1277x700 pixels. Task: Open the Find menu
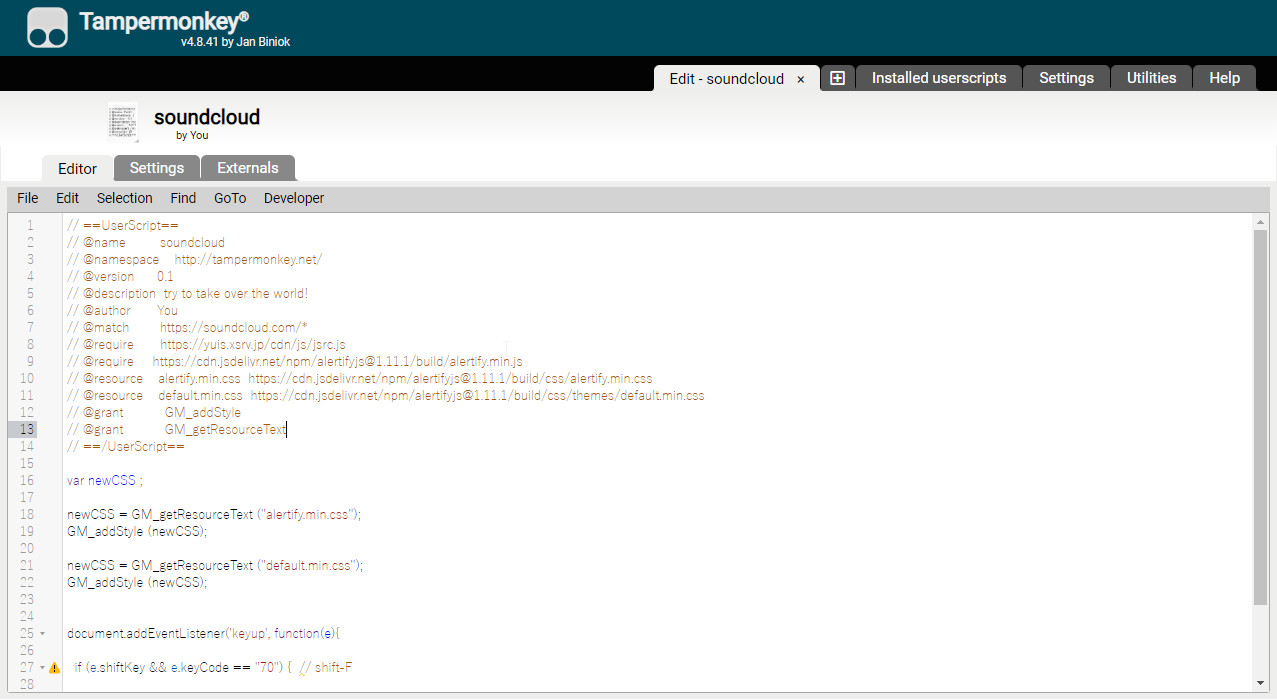point(183,198)
